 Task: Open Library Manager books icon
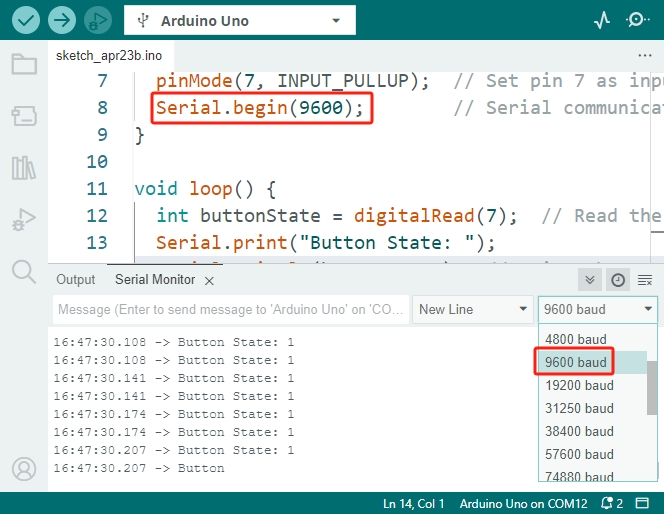(24, 168)
